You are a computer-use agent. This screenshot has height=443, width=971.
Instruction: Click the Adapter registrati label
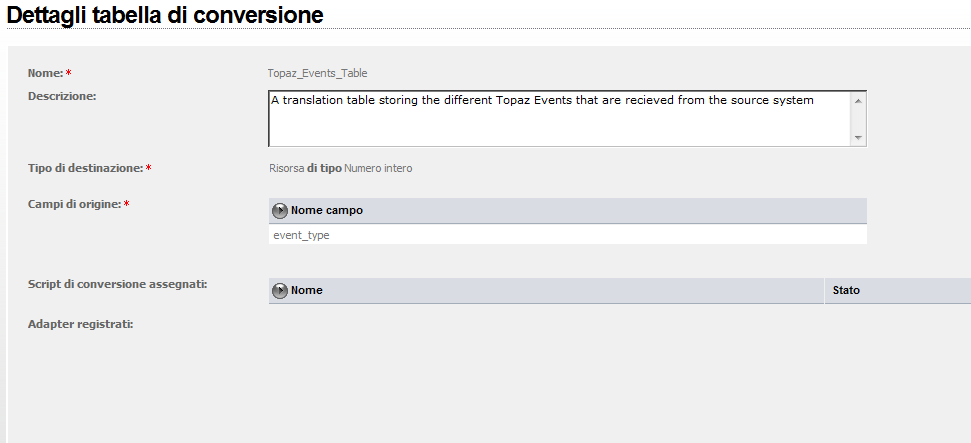click(x=81, y=324)
